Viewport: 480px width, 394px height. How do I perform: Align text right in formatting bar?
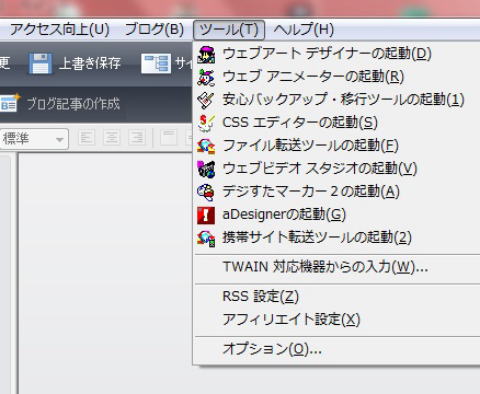(x=137, y=137)
